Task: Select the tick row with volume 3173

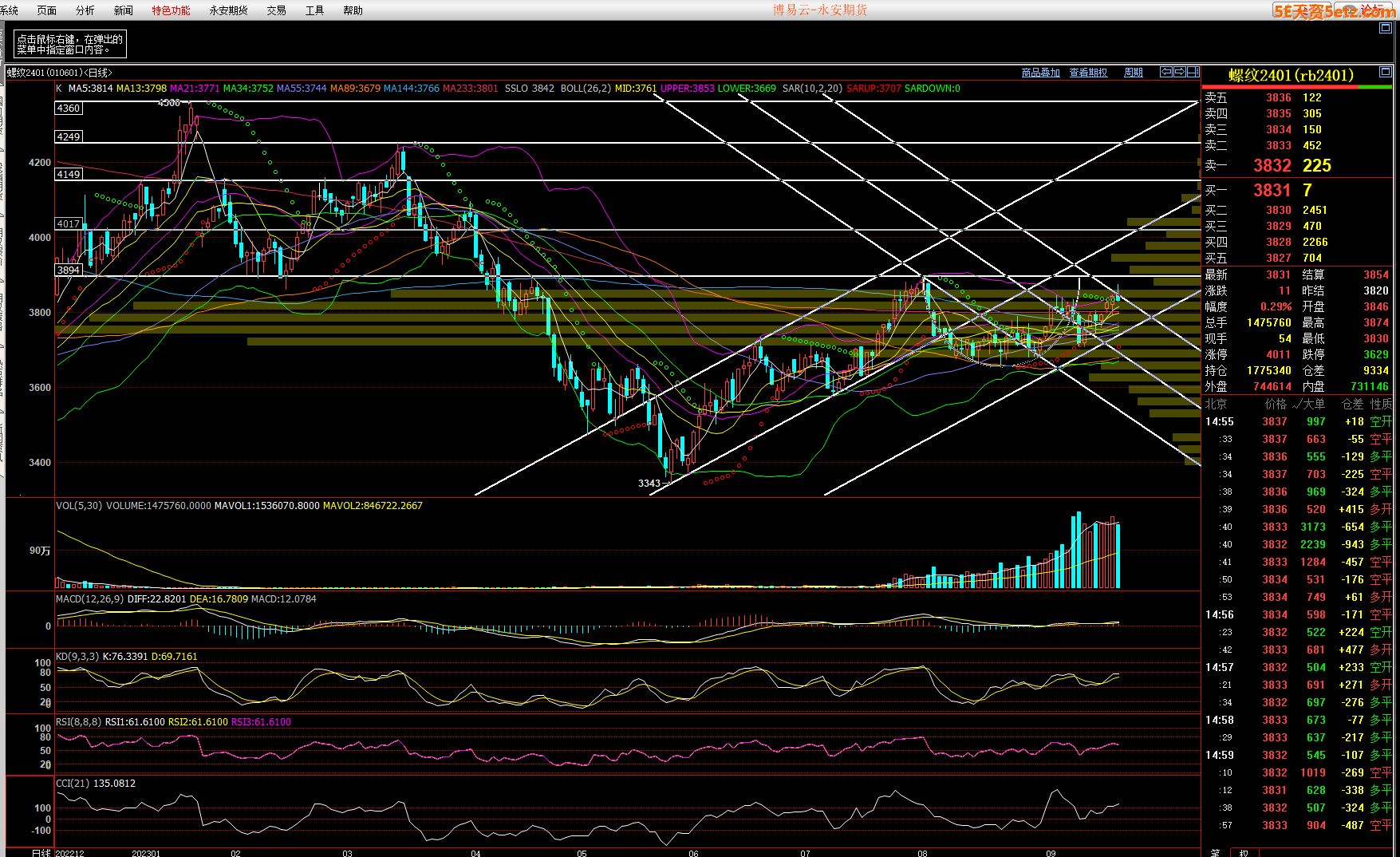Action: click(1298, 527)
